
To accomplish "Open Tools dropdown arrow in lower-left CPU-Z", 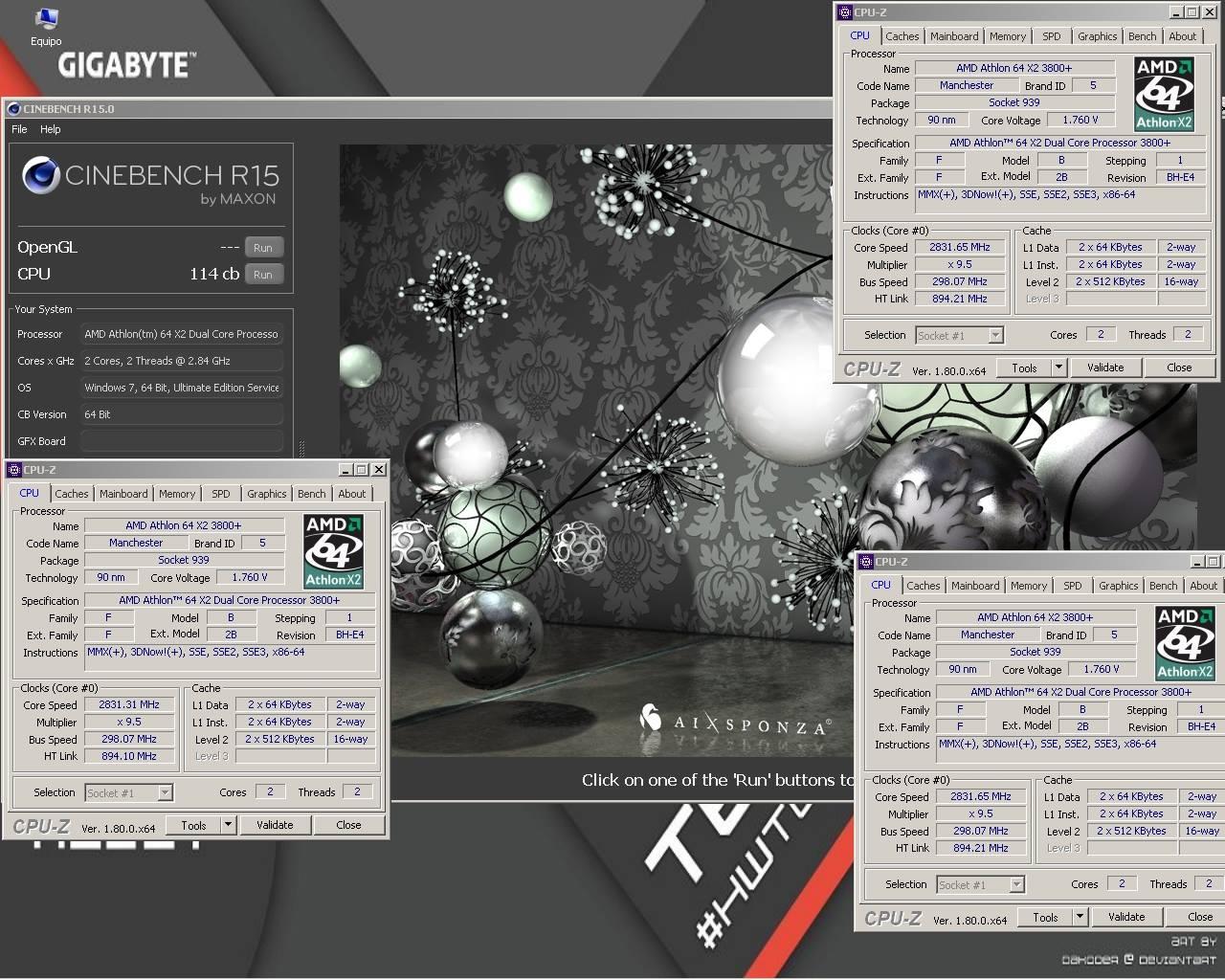I will (x=228, y=825).
